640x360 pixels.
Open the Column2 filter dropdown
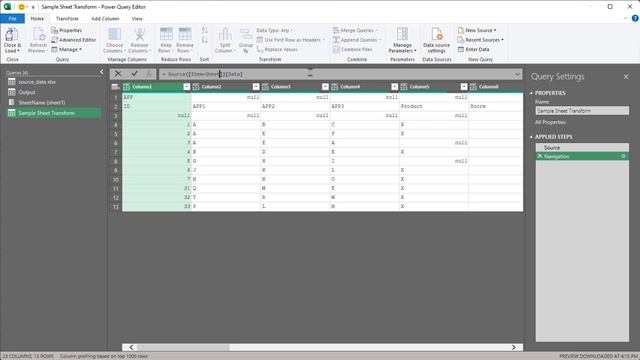coord(256,87)
